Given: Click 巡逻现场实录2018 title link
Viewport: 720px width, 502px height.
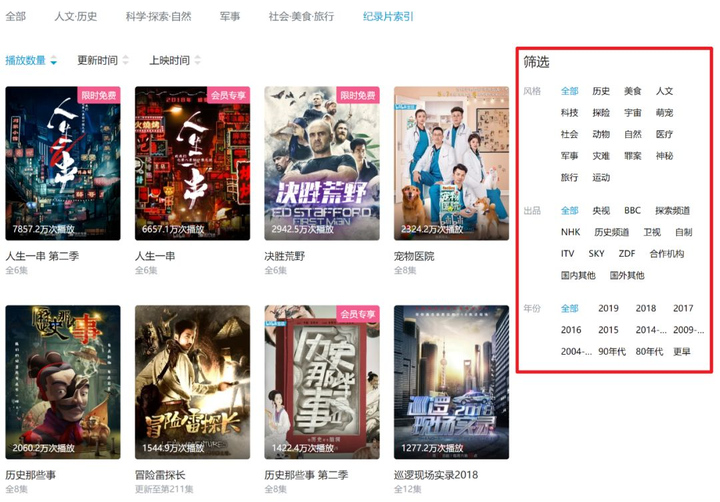Looking at the screenshot, I should coord(436,475).
